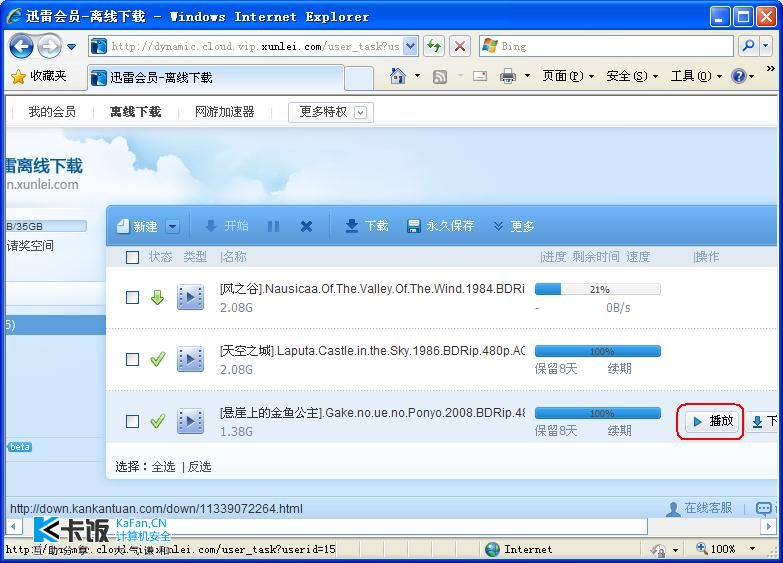
Task: Check the Laputa task checkbox
Action: tap(132, 360)
